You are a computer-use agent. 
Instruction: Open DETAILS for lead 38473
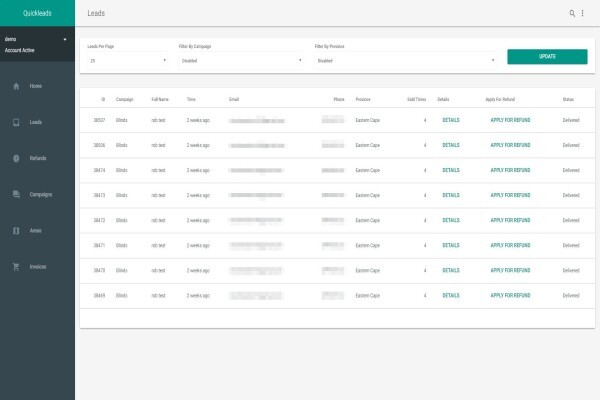pos(451,195)
